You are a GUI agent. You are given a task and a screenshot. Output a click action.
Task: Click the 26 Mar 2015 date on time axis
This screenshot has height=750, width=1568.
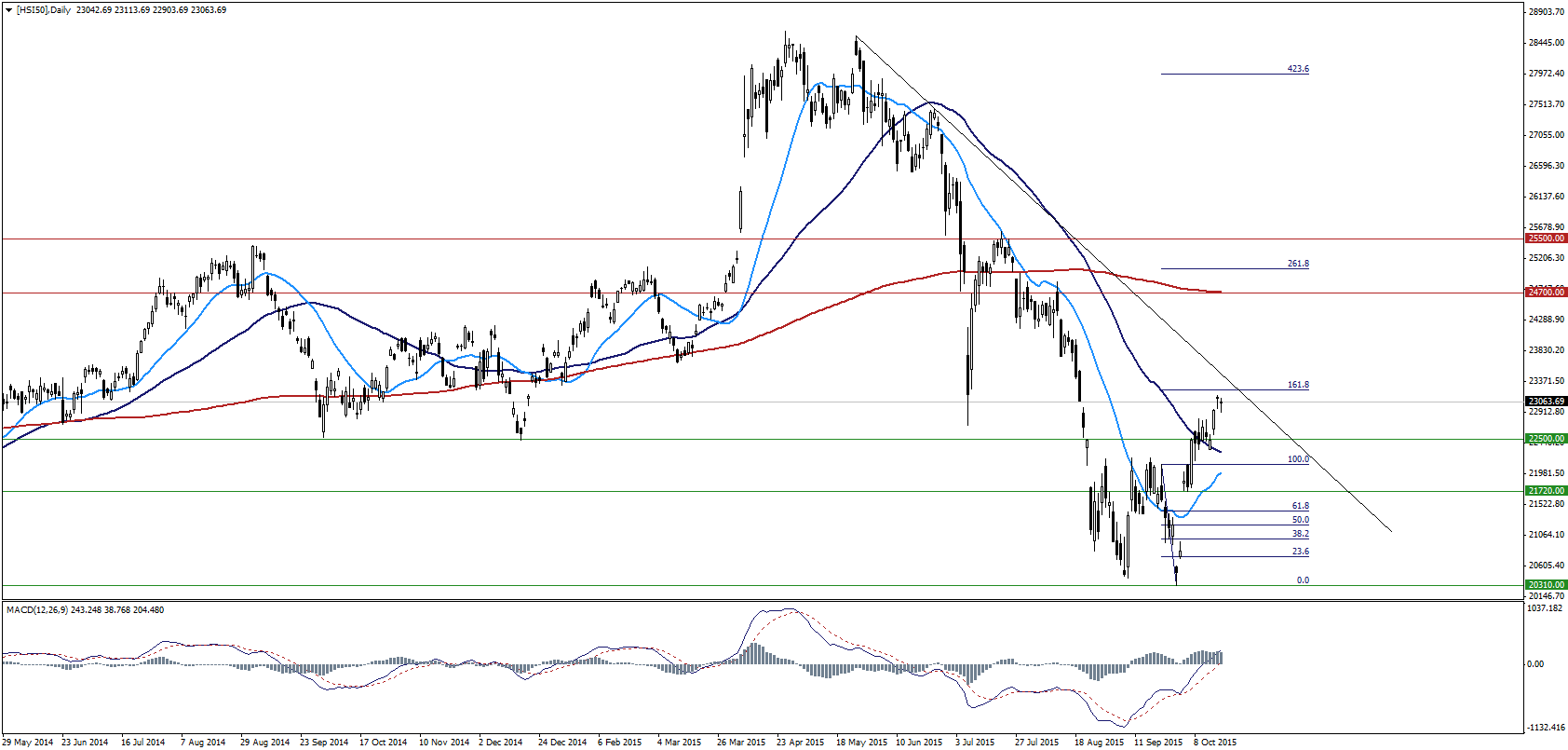pos(742,743)
